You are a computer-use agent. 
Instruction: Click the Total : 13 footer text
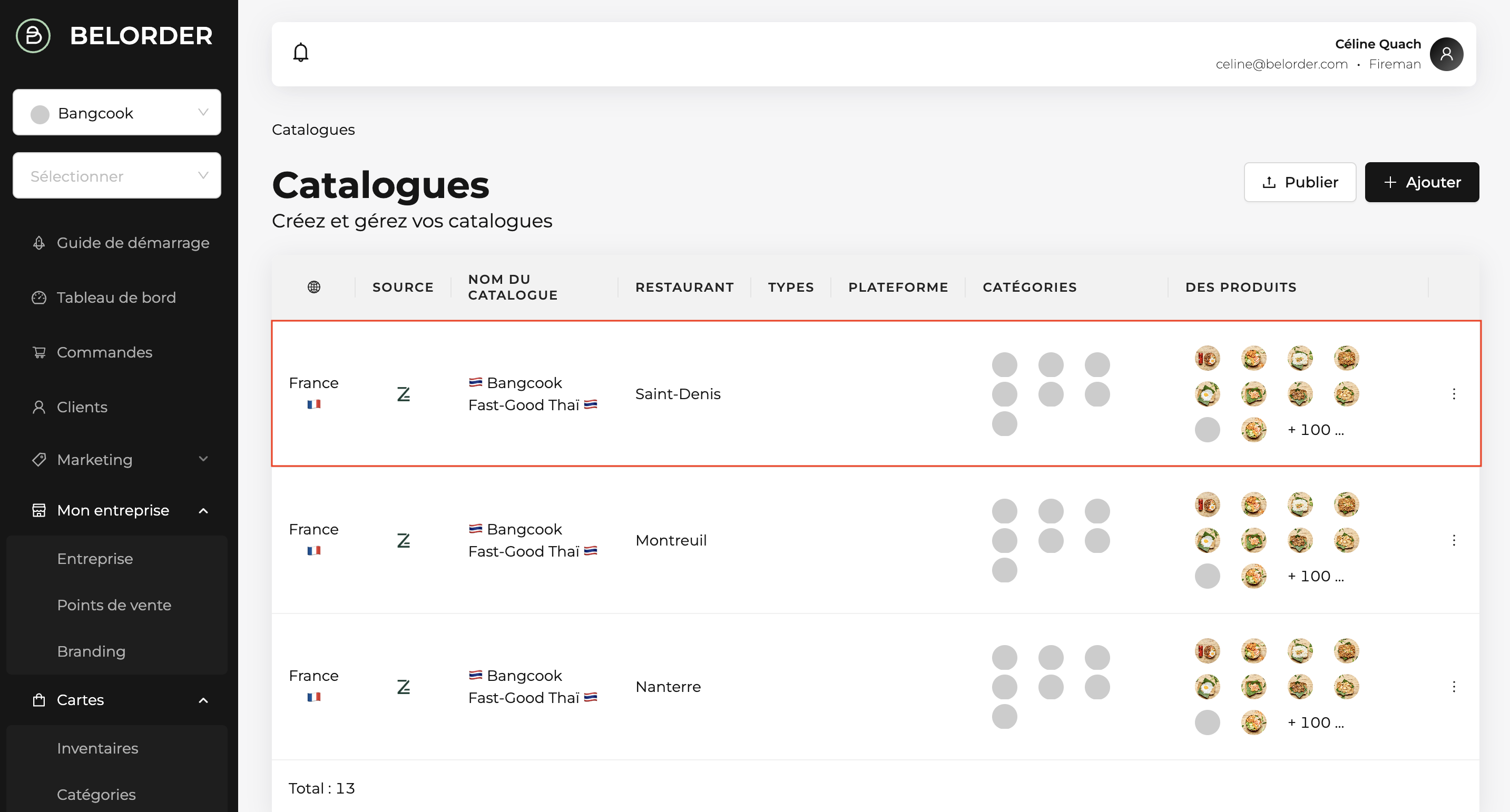point(322,788)
